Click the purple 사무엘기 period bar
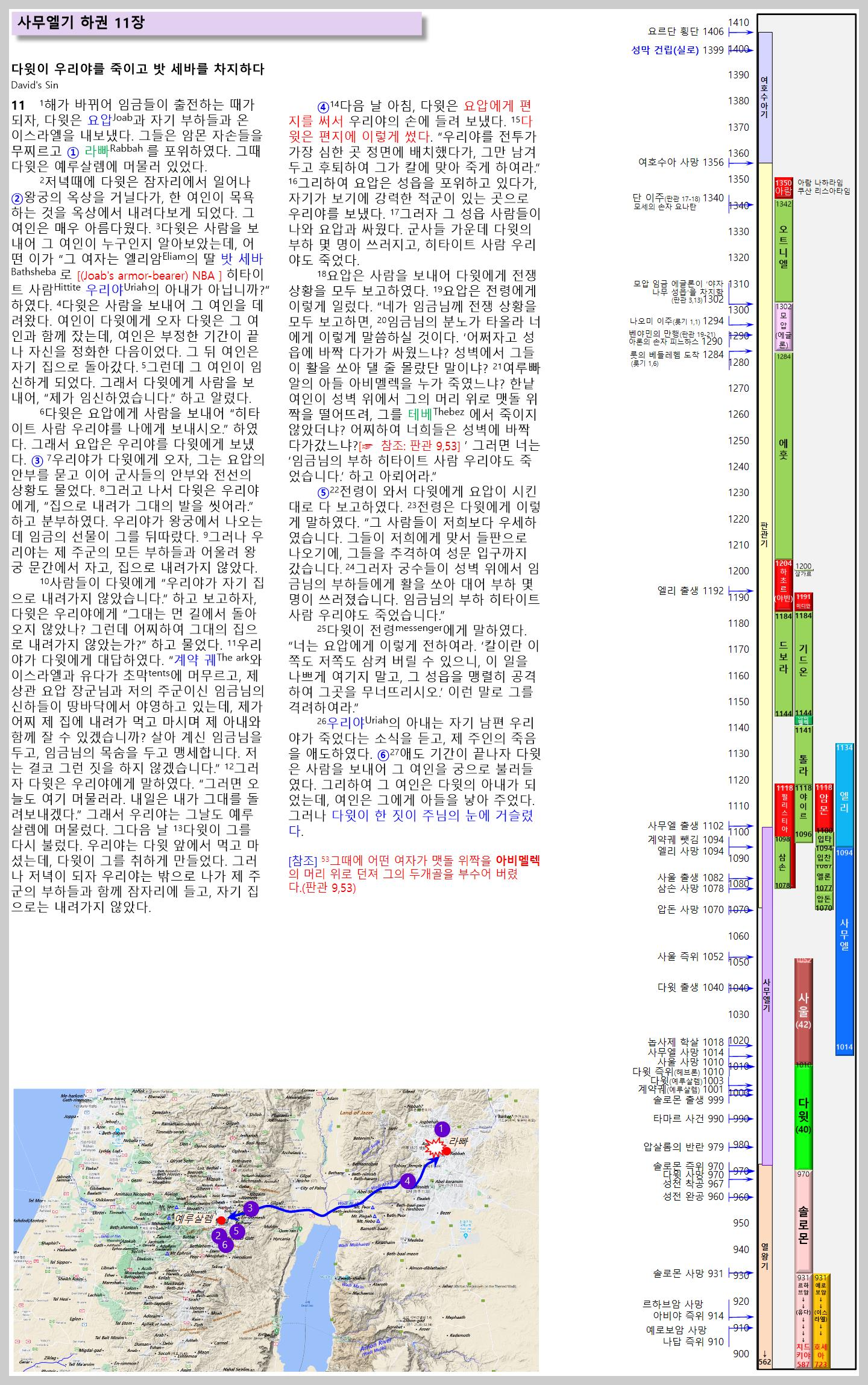The height and width of the screenshot is (1385, 868). coord(767,995)
